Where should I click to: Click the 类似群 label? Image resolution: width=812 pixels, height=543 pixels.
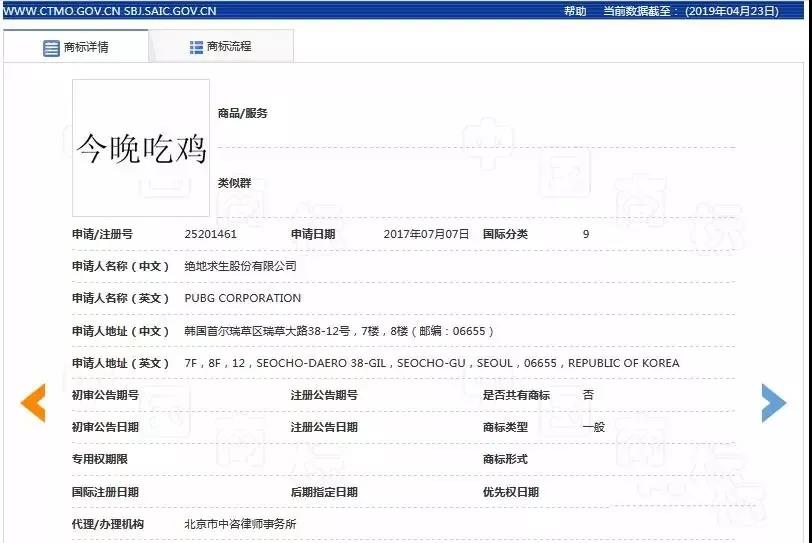coord(234,183)
